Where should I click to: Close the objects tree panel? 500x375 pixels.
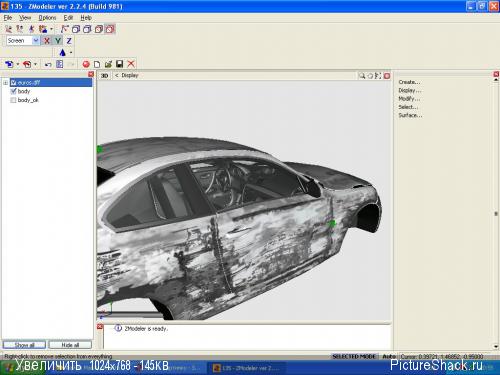91,74
